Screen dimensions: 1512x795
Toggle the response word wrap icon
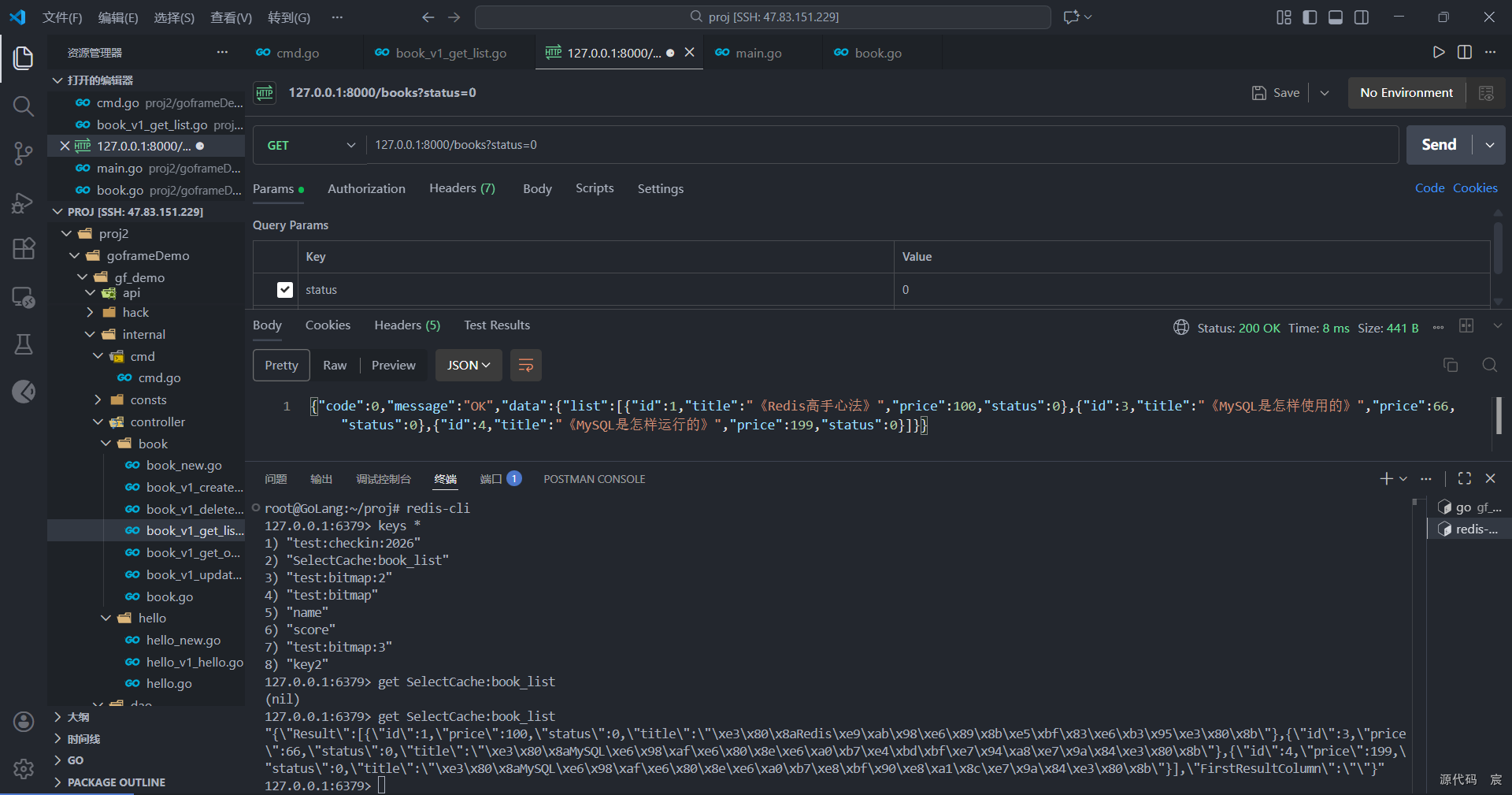526,365
